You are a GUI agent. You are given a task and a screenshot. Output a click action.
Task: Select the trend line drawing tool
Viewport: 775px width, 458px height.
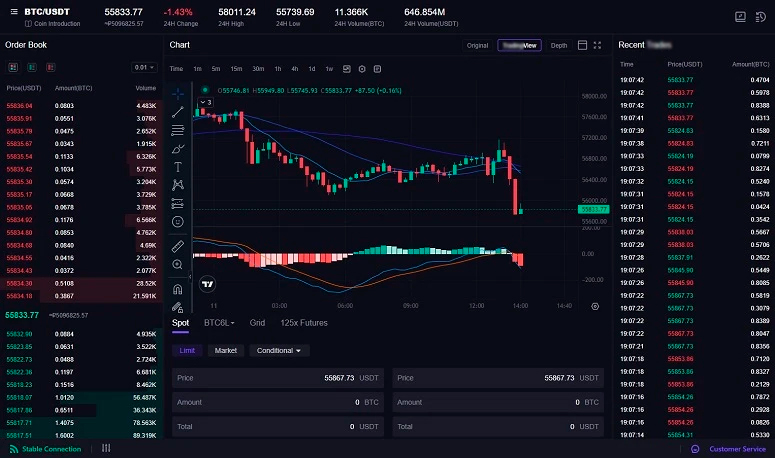pyautogui.click(x=178, y=111)
